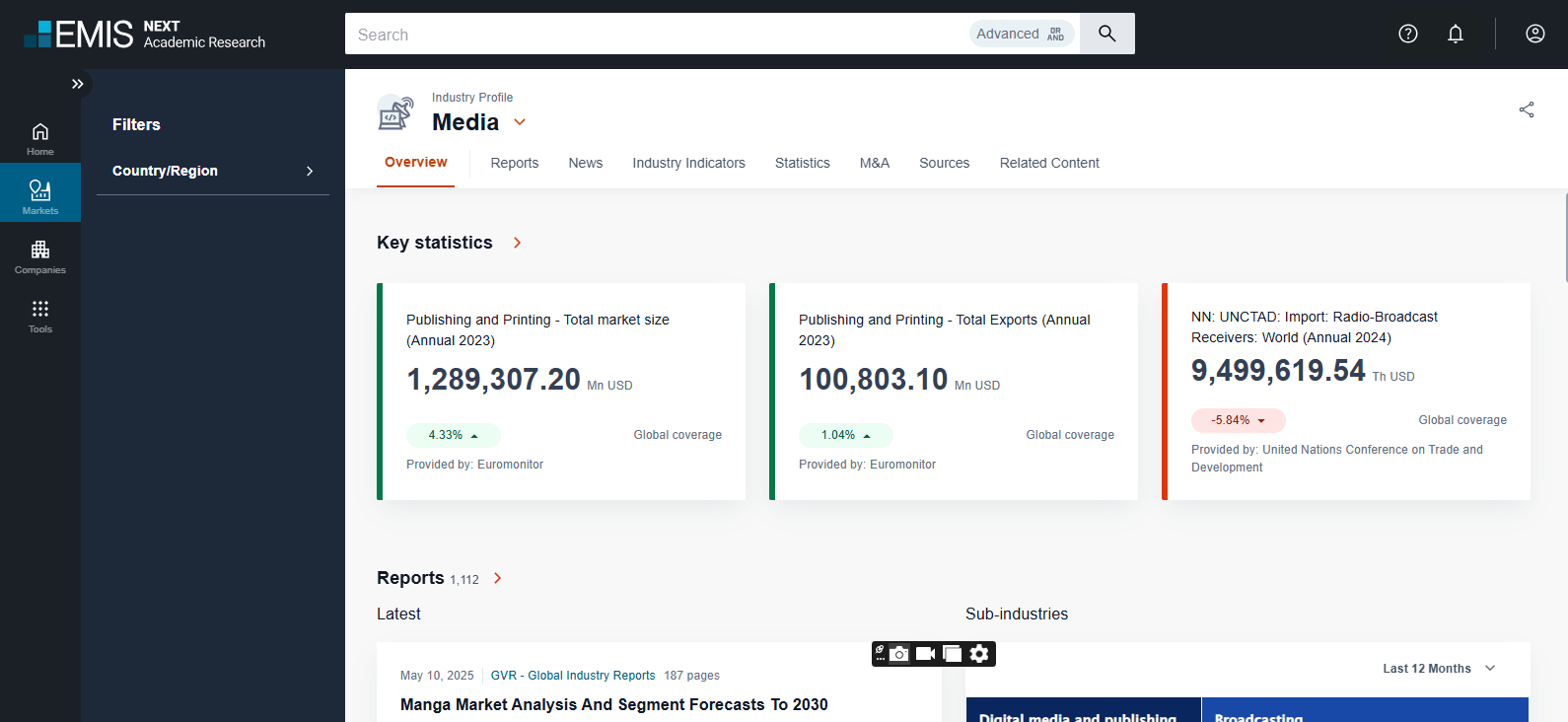Screen dimensions: 1568x722
Task: Share this industry profile page
Action: (x=1526, y=109)
